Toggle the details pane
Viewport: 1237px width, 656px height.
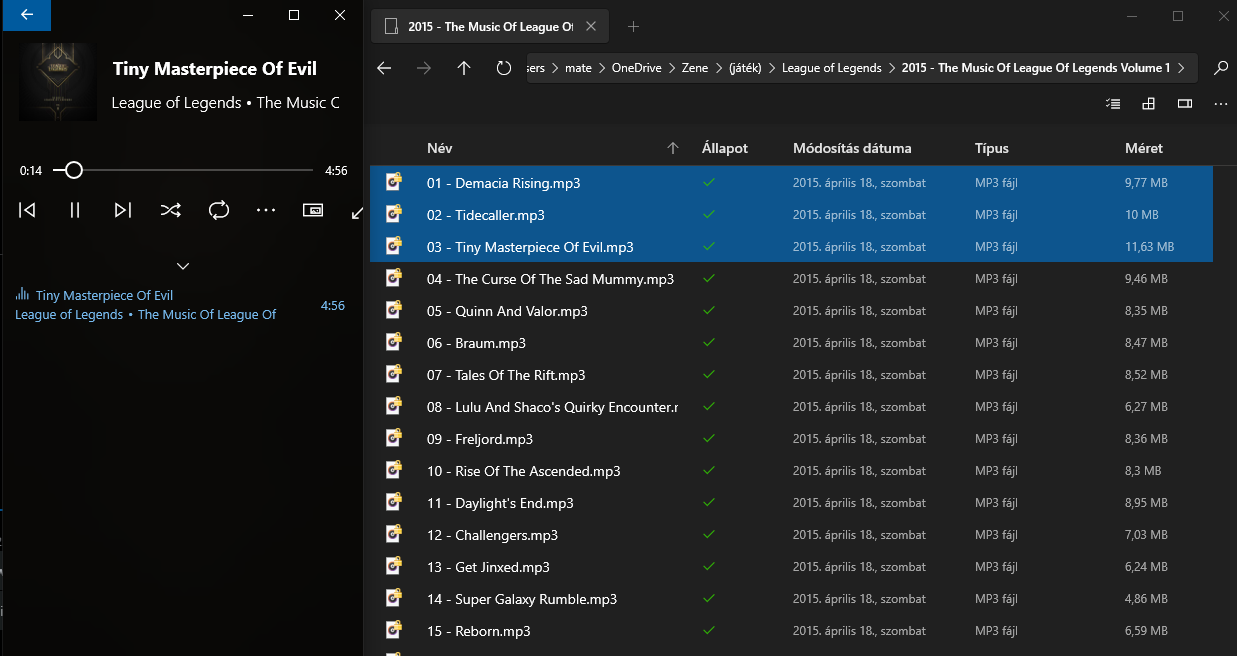(x=1186, y=103)
